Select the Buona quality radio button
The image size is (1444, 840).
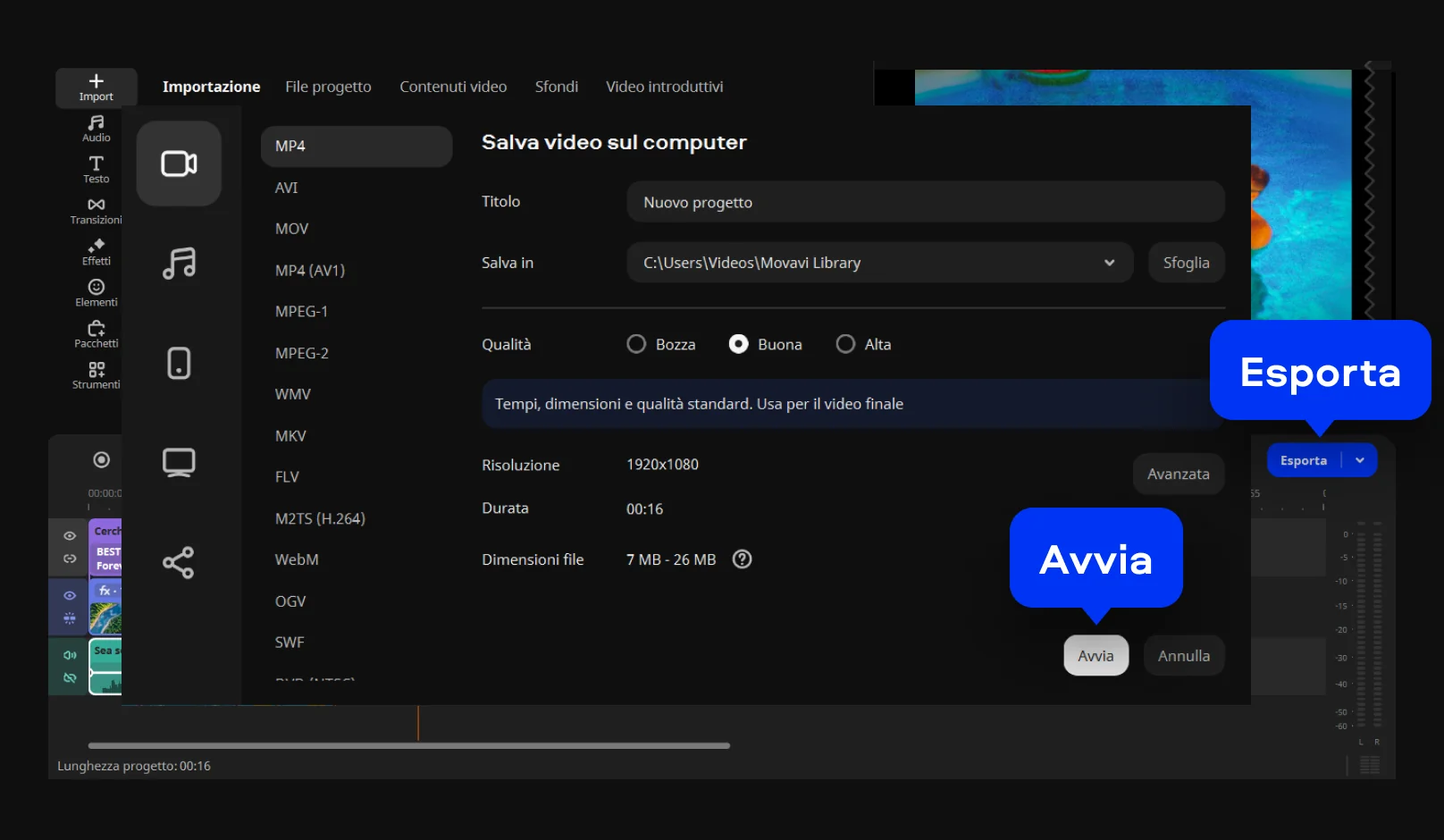(x=739, y=344)
